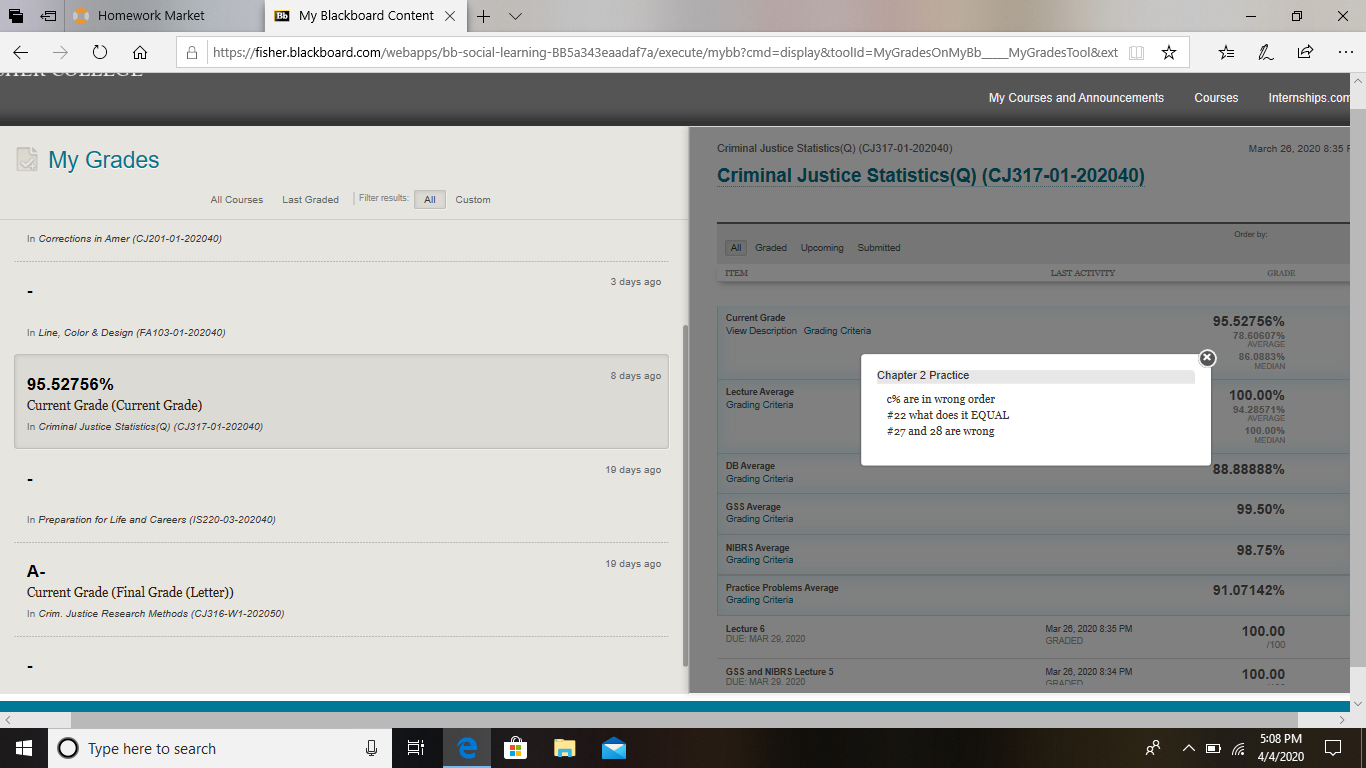1366x768 pixels.
Task: Expand the tab previews chevron
Action: point(515,16)
